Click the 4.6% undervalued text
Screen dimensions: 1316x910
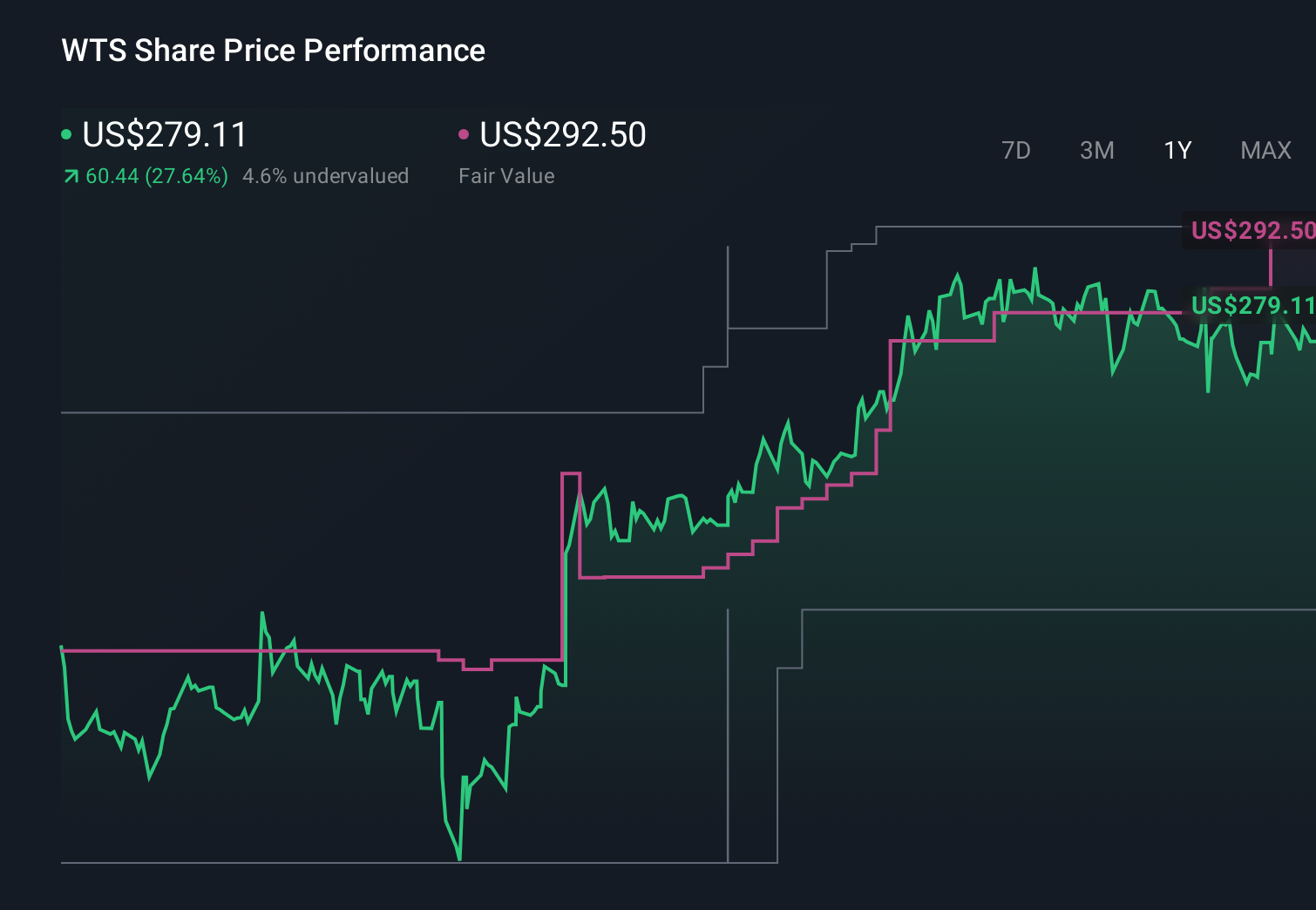click(x=325, y=176)
